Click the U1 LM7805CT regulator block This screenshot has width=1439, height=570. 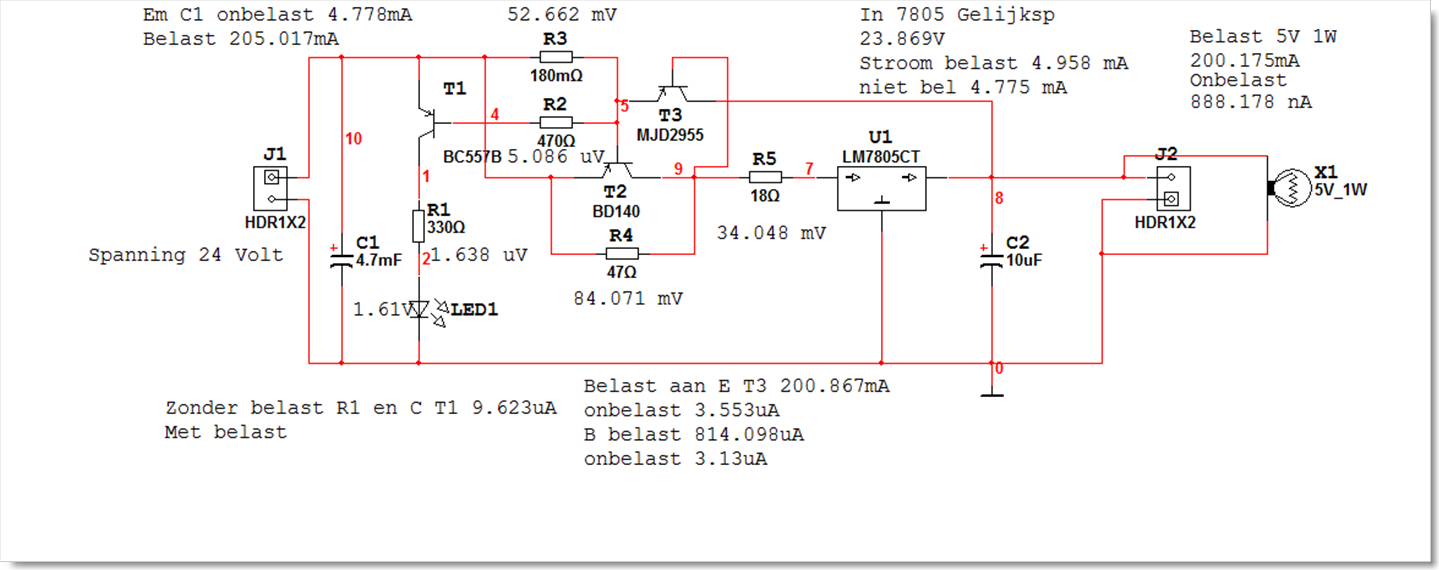[x=881, y=187]
